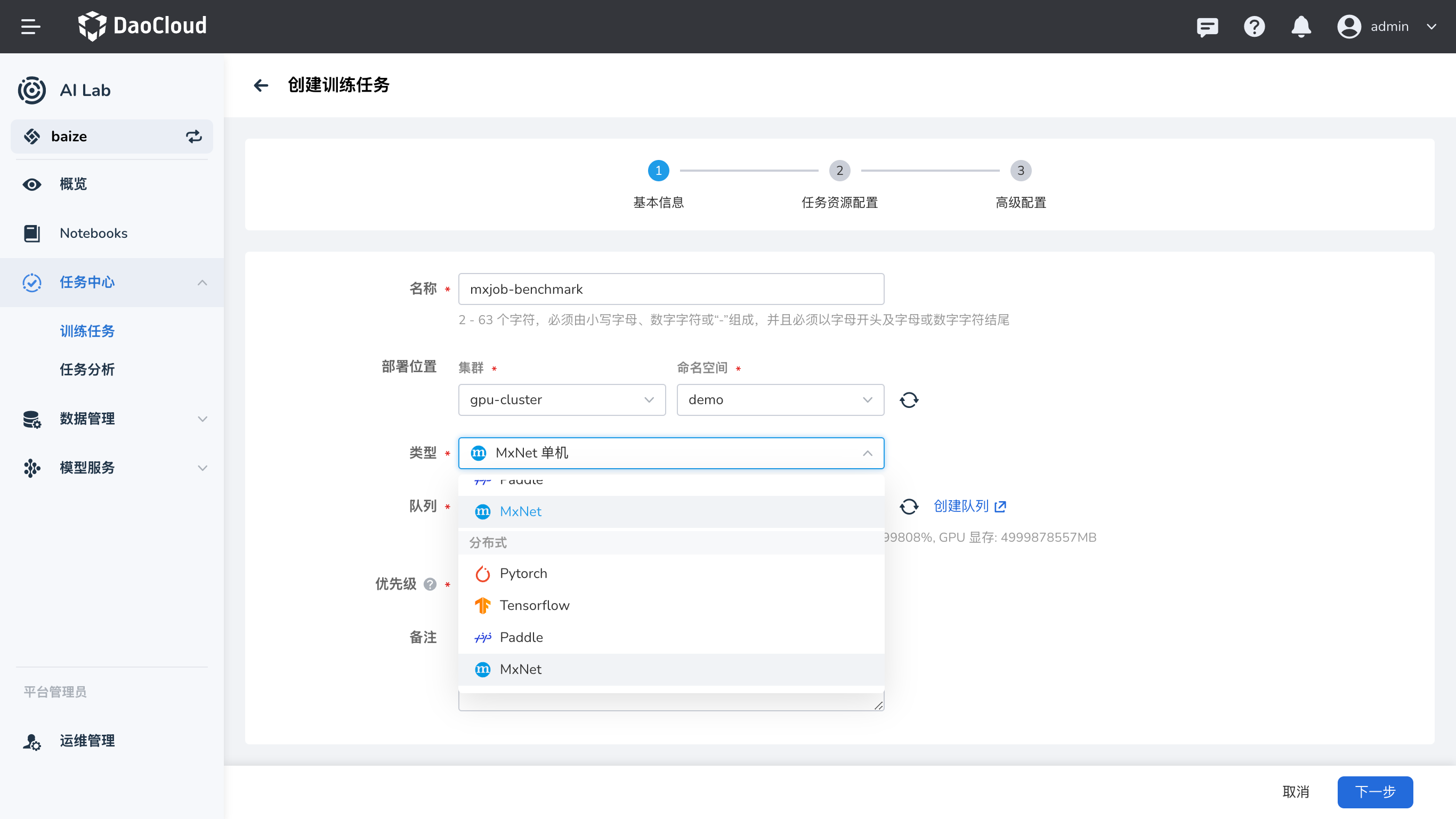Go back using the back arrow
The height and width of the screenshot is (819, 1456).
pyautogui.click(x=261, y=85)
